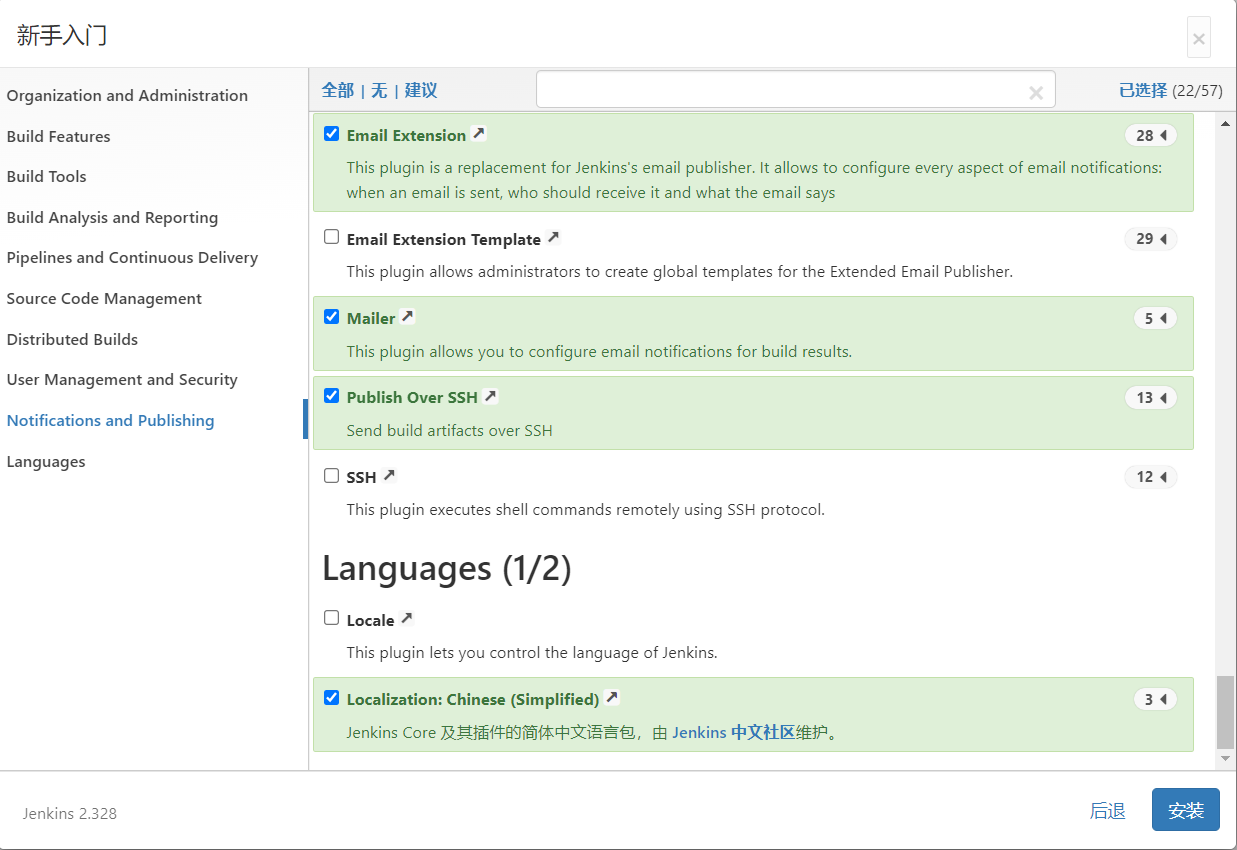Uncheck the Mailer plugin
Viewport: 1237px width, 850px height.
click(x=331, y=317)
